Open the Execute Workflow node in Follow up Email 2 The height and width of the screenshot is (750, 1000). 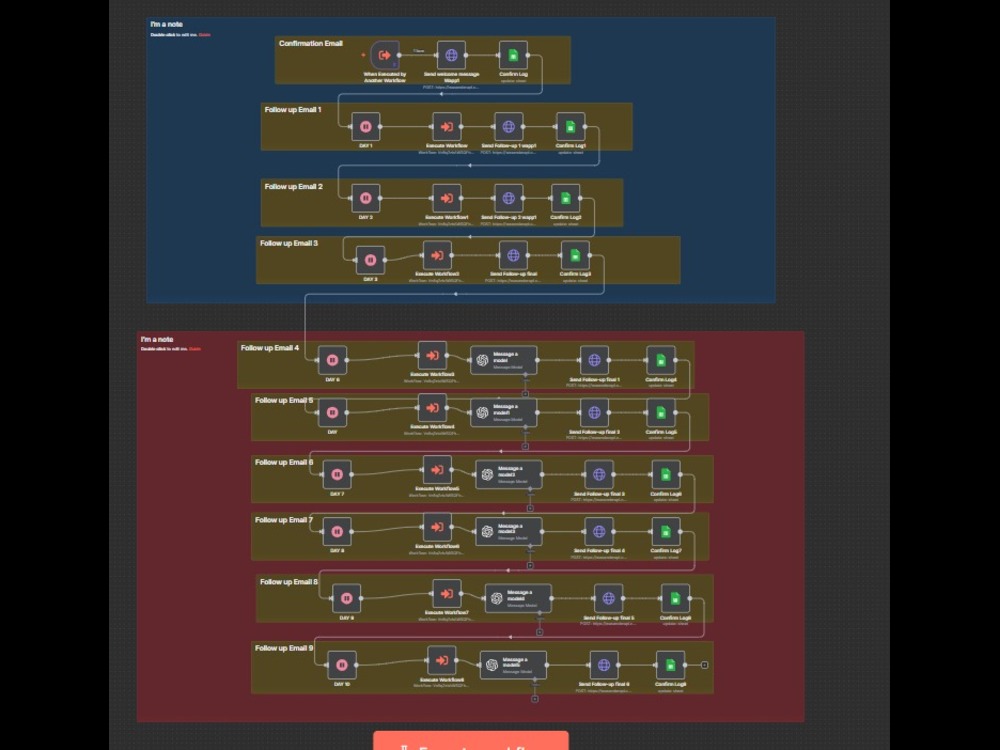point(446,198)
